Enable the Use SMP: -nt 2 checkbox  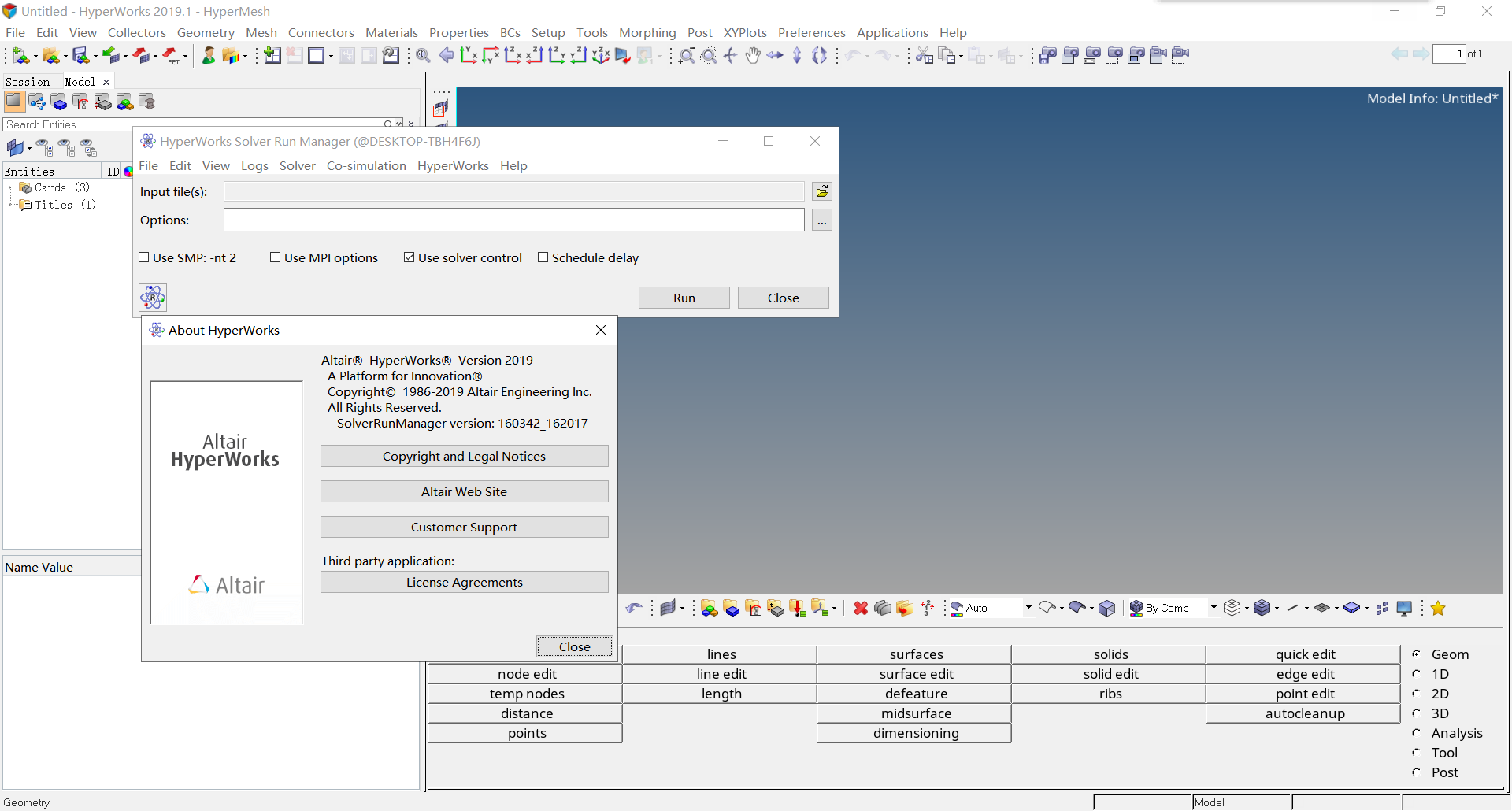pos(144,257)
